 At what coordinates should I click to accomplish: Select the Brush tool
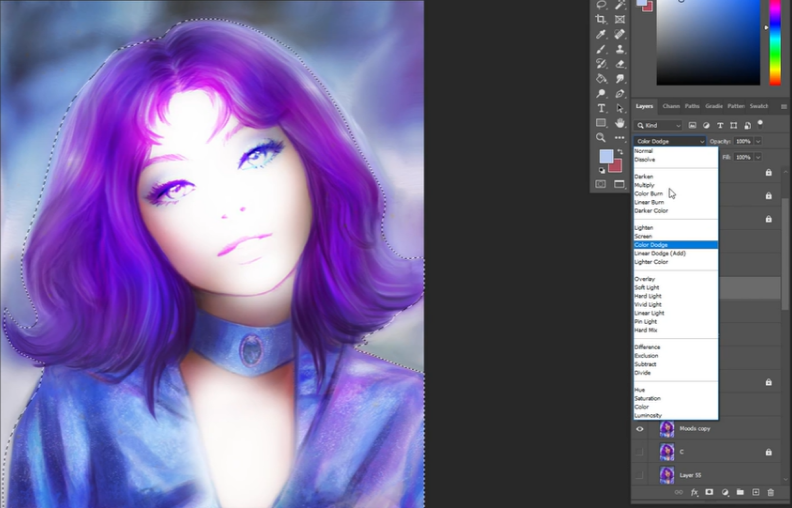click(601, 49)
